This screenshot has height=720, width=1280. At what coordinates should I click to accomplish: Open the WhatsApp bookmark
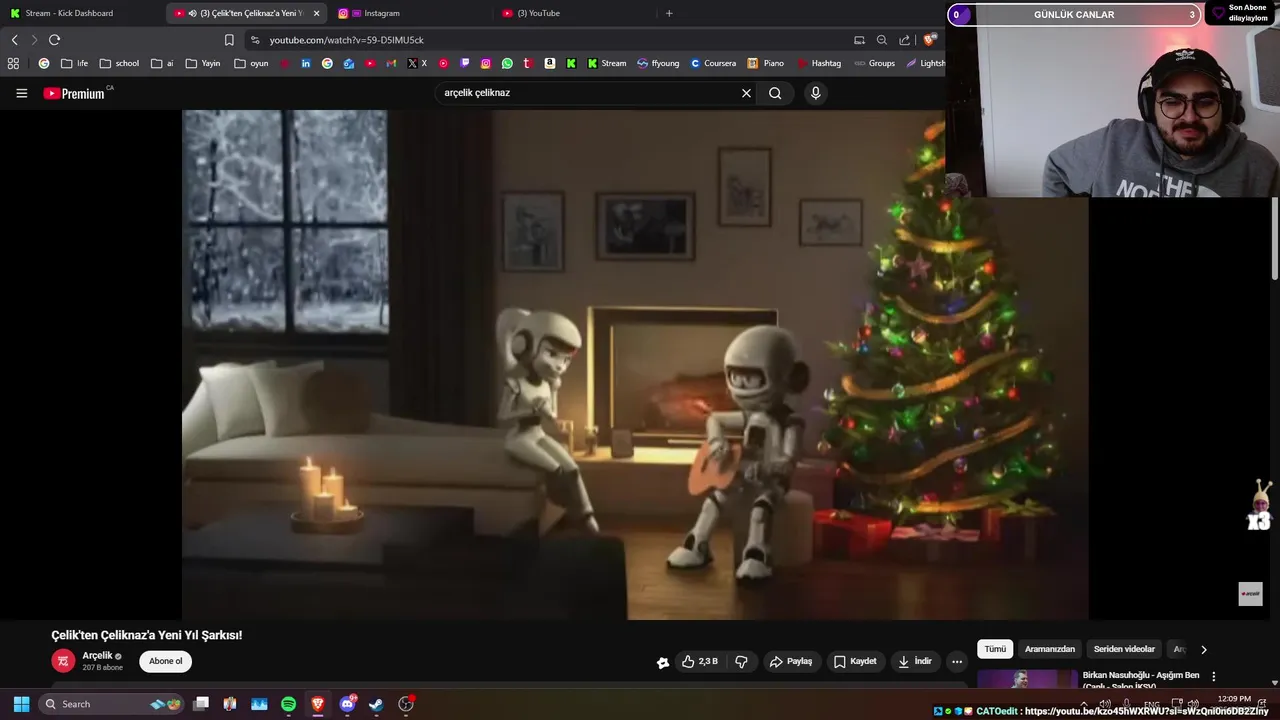click(x=507, y=63)
